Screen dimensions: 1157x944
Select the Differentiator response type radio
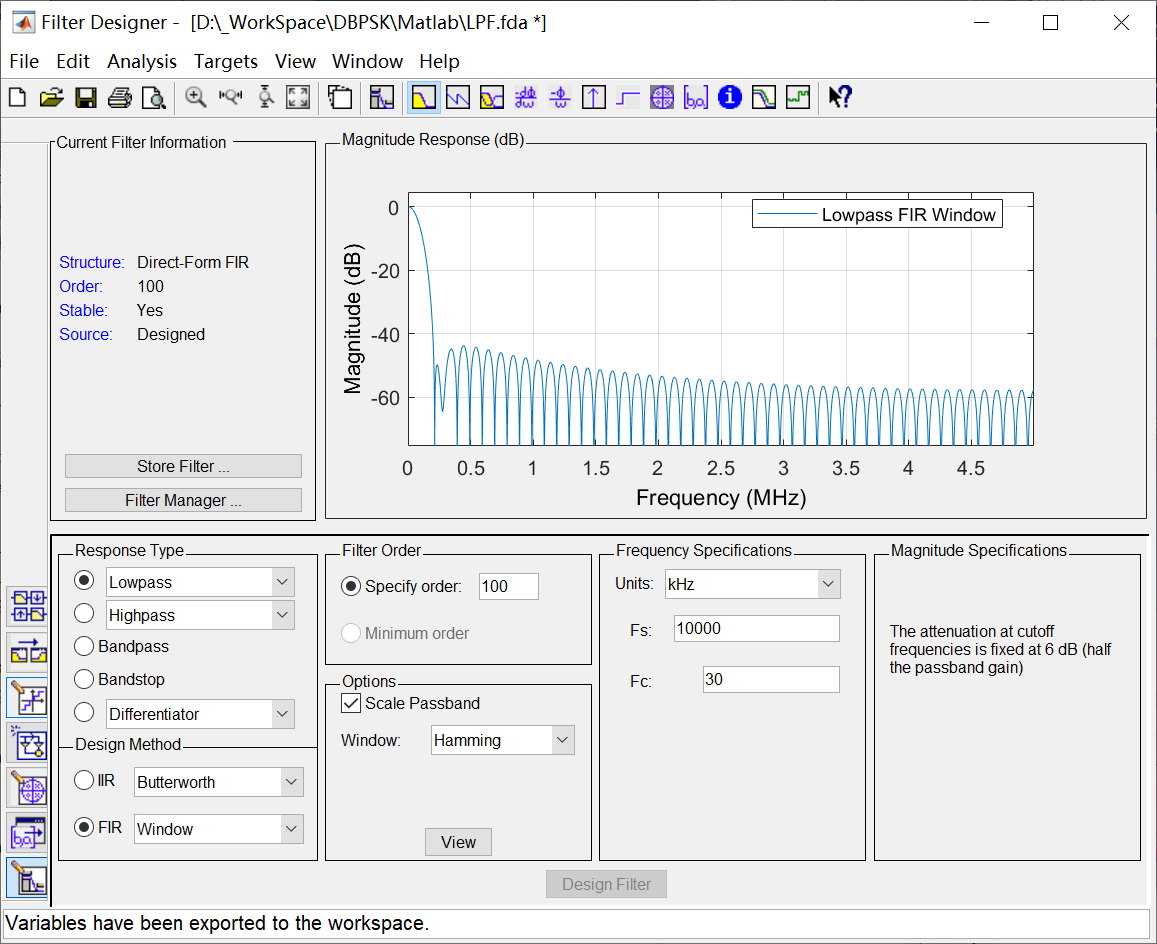click(84, 712)
